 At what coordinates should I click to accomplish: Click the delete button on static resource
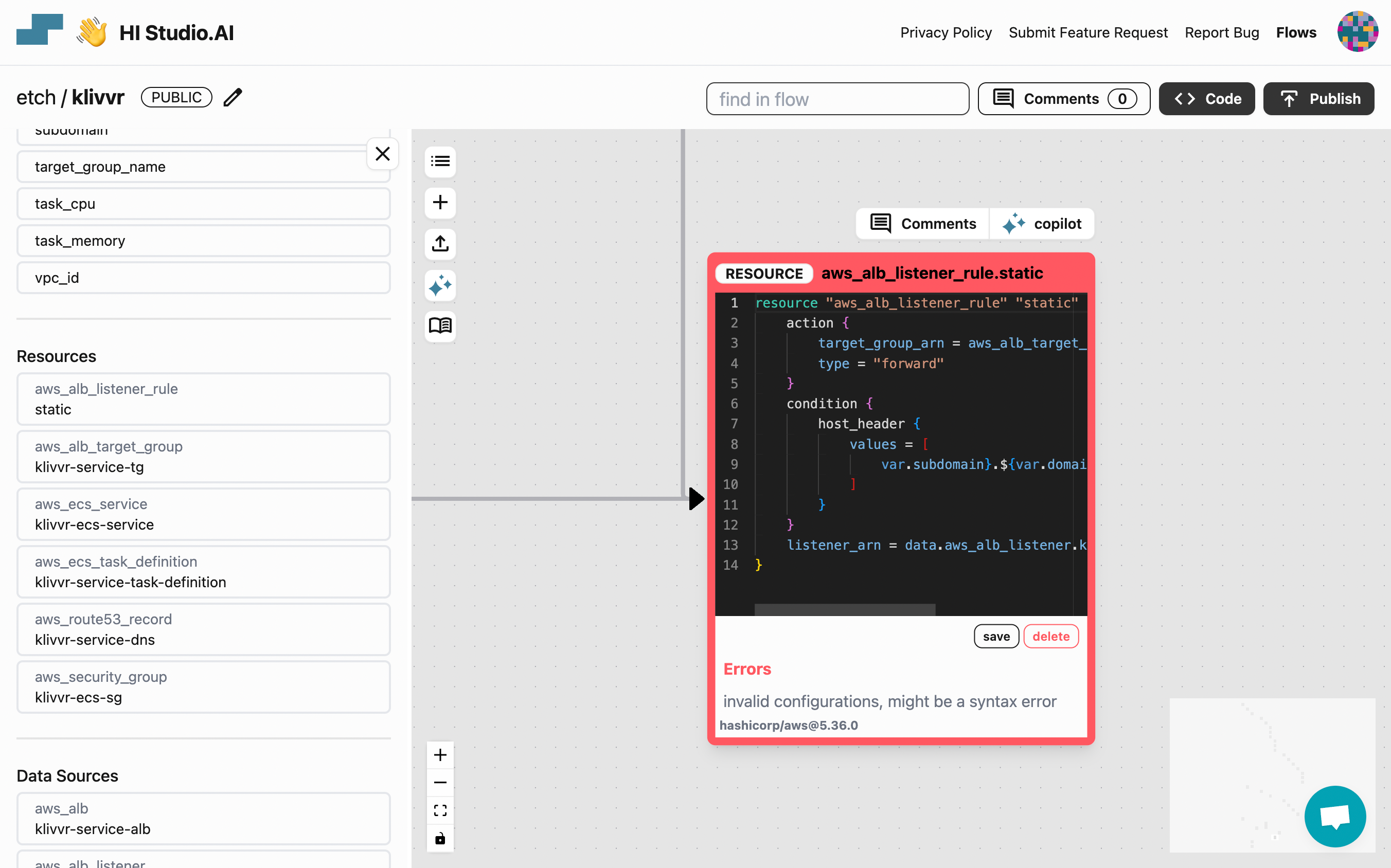(x=1052, y=636)
